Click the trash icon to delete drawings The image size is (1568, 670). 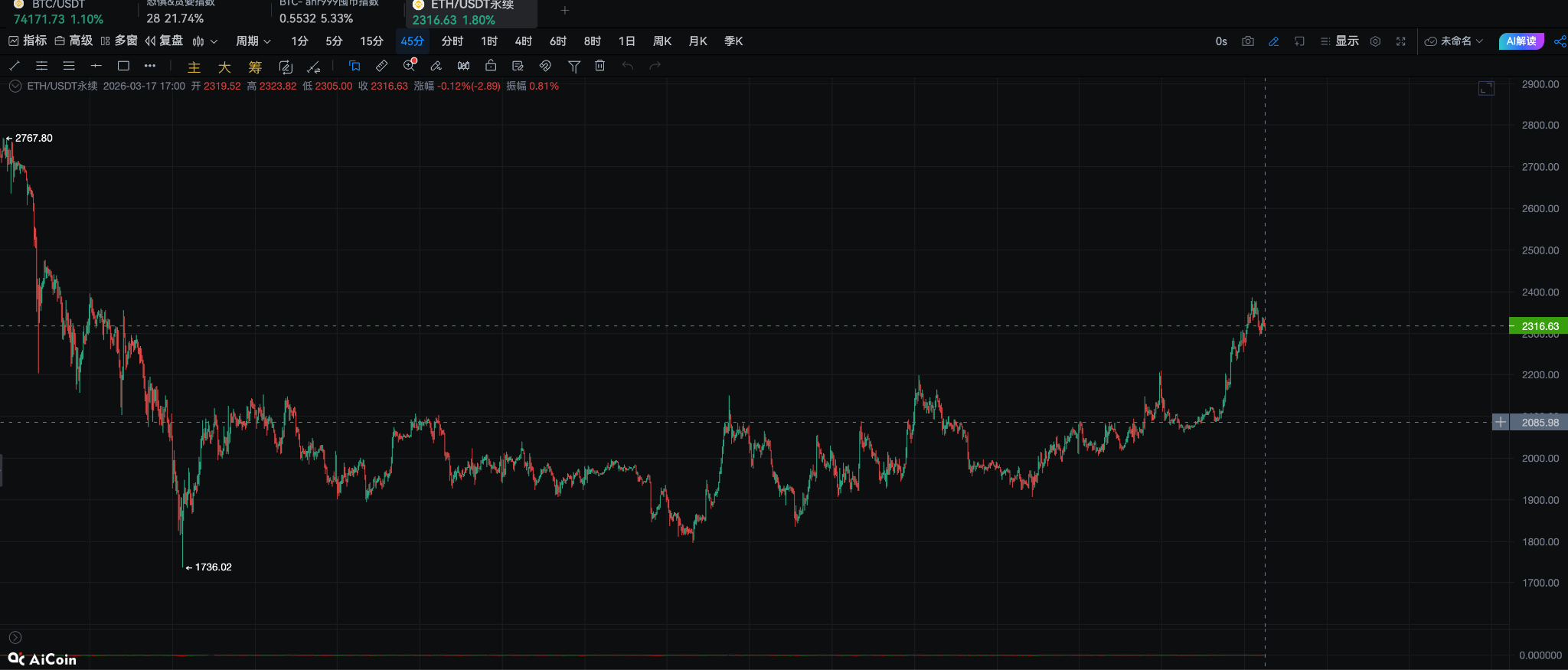[x=600, y=66]
